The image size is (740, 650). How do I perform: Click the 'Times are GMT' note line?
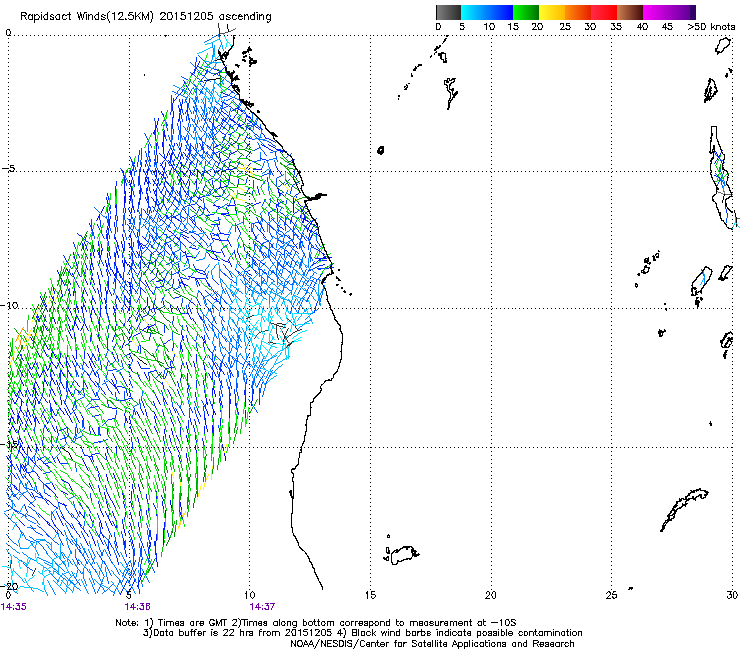pyautogui.click(x=316, y=623)
